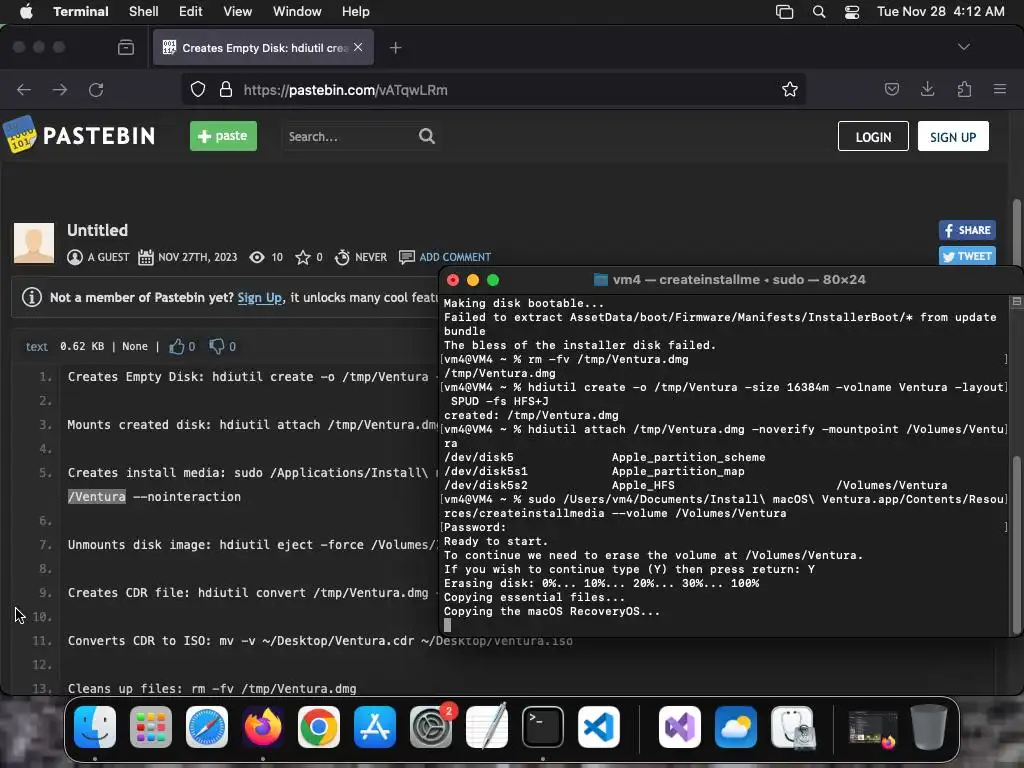Open System Settings with badge in dock
This screenshot has height=768, width=1024.
[x=431, y=727]
